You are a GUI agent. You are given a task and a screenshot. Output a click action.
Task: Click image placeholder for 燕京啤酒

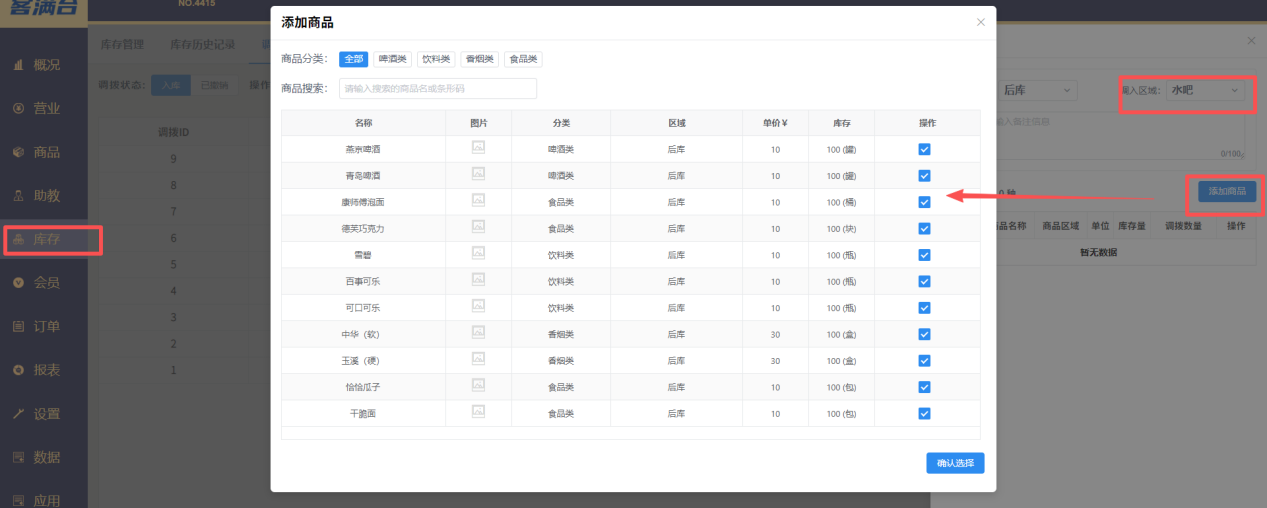click(478, 148)
